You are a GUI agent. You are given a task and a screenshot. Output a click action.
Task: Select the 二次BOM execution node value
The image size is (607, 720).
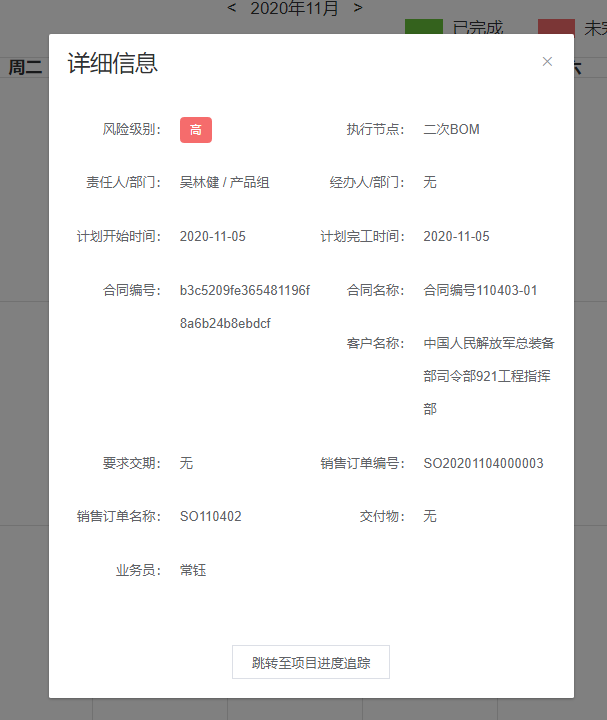click(x=452, y=130)
